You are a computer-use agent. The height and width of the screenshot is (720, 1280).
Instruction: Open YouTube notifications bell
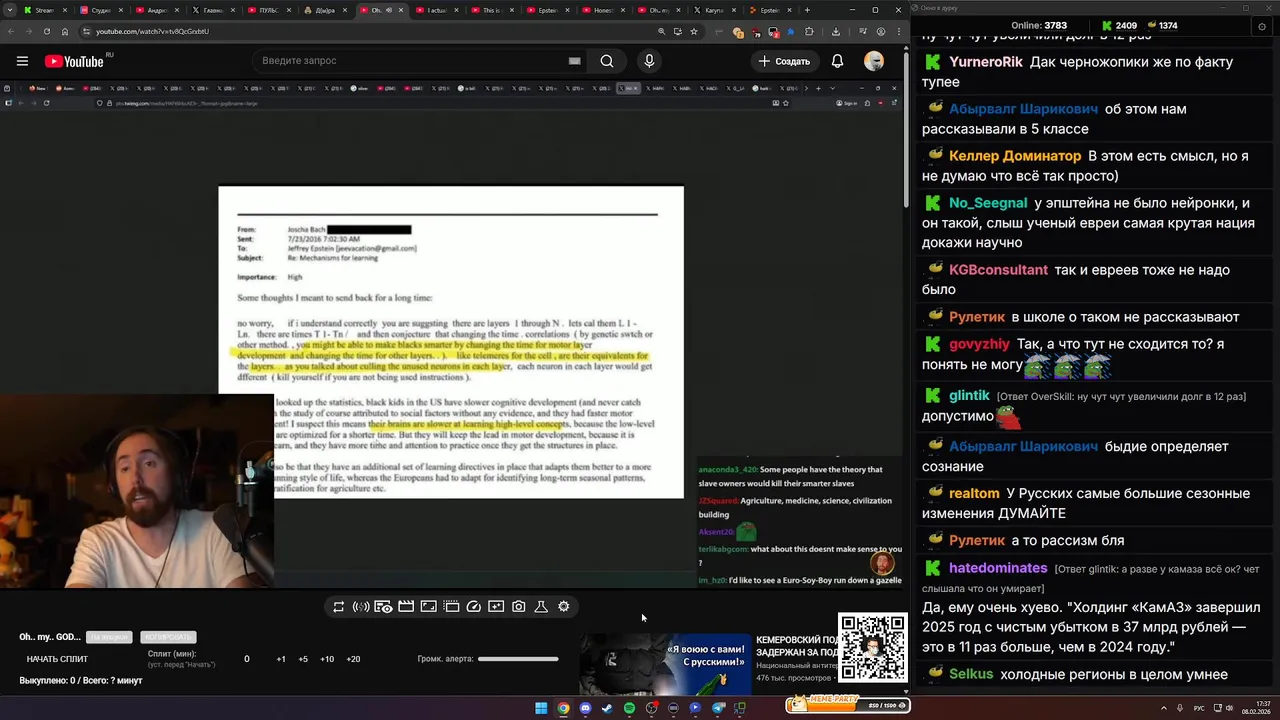[837, 61]
